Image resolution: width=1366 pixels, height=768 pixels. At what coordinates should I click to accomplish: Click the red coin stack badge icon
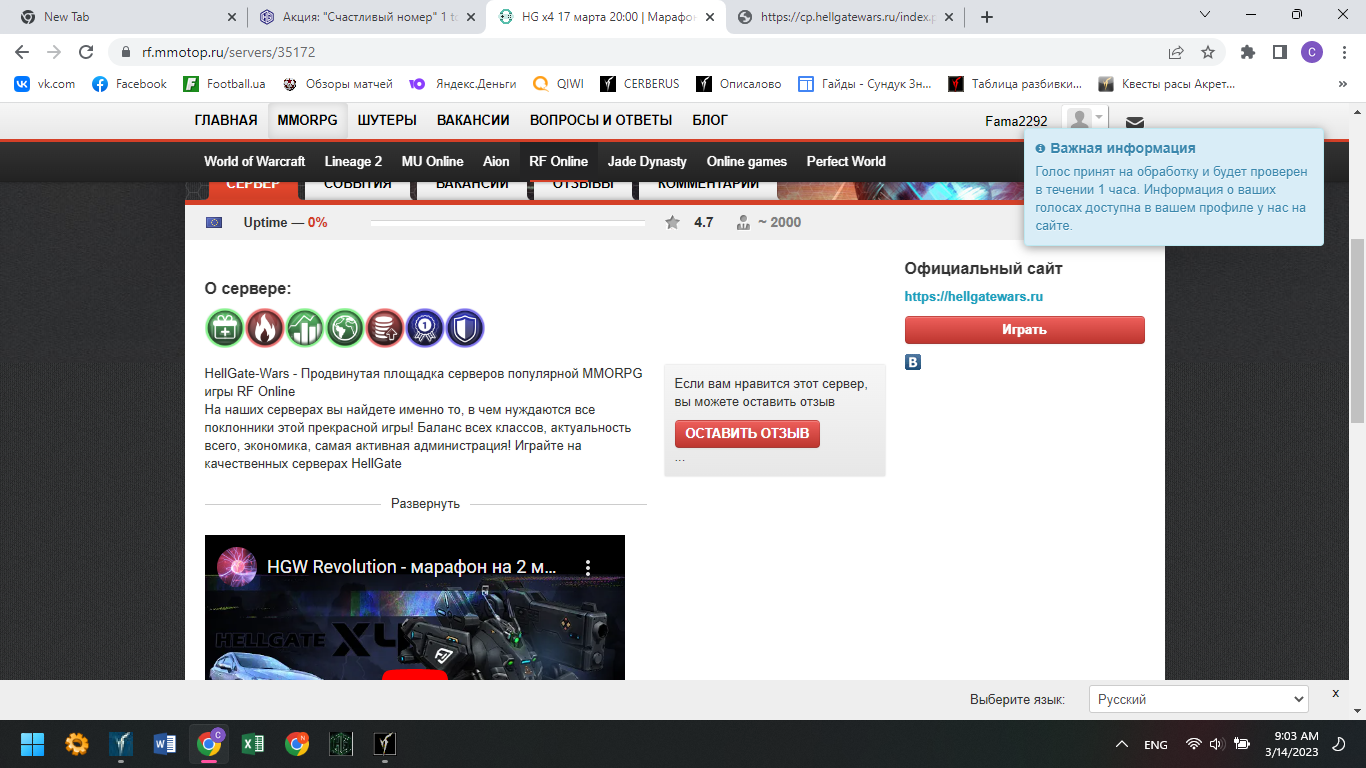point(385,328)
